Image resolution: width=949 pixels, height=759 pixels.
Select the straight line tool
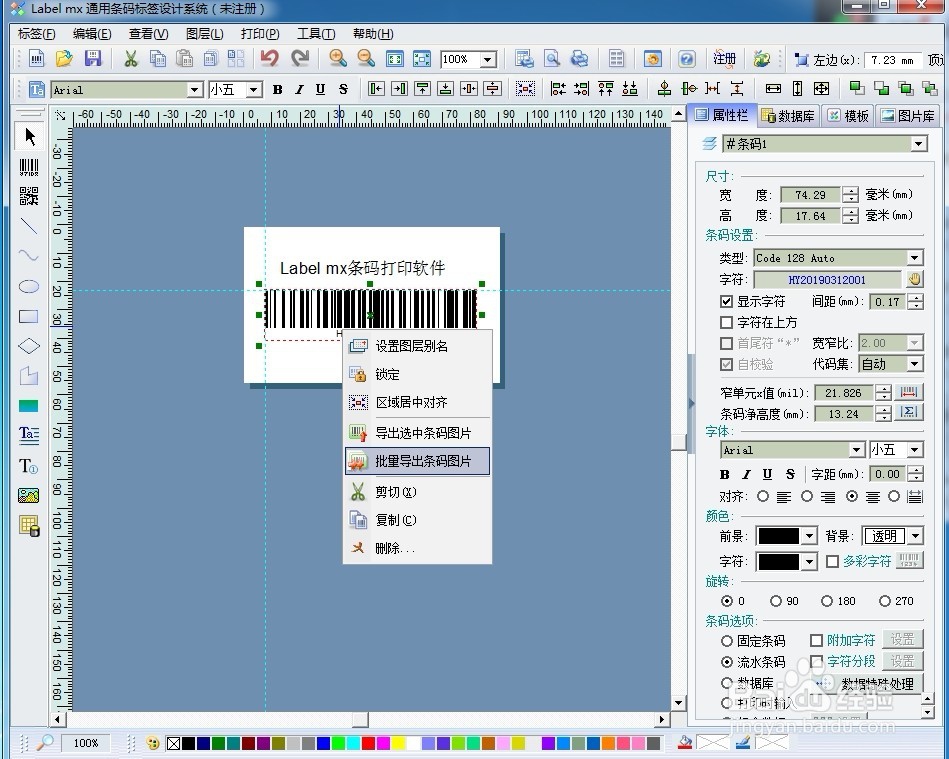28,226
